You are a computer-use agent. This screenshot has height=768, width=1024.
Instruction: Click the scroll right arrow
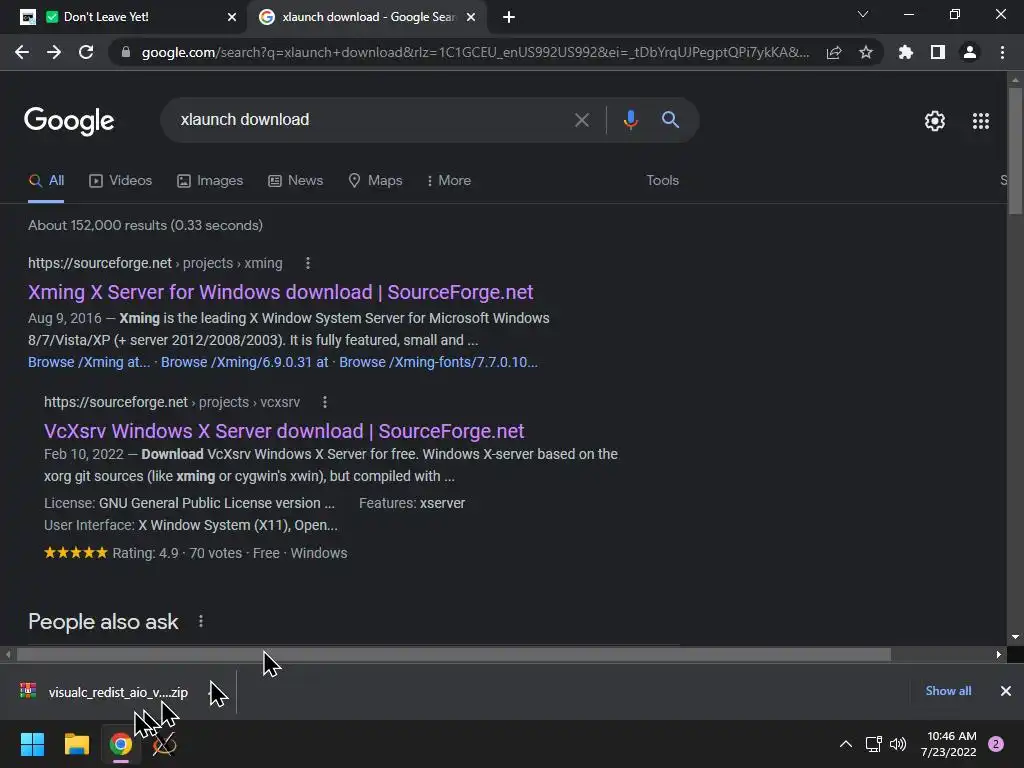tap(999, 654)
